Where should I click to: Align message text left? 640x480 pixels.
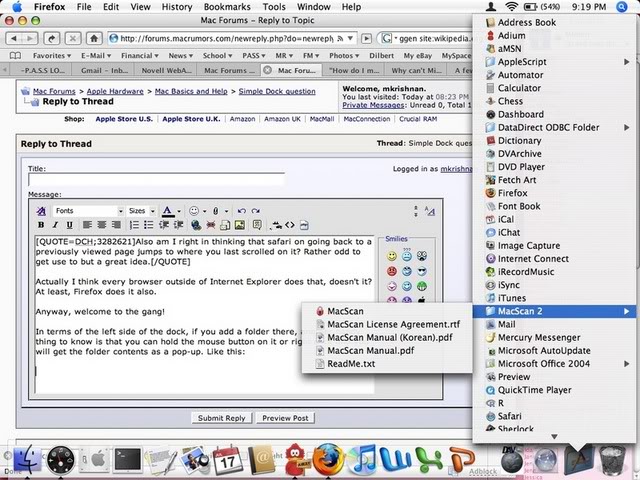point(87,225)
